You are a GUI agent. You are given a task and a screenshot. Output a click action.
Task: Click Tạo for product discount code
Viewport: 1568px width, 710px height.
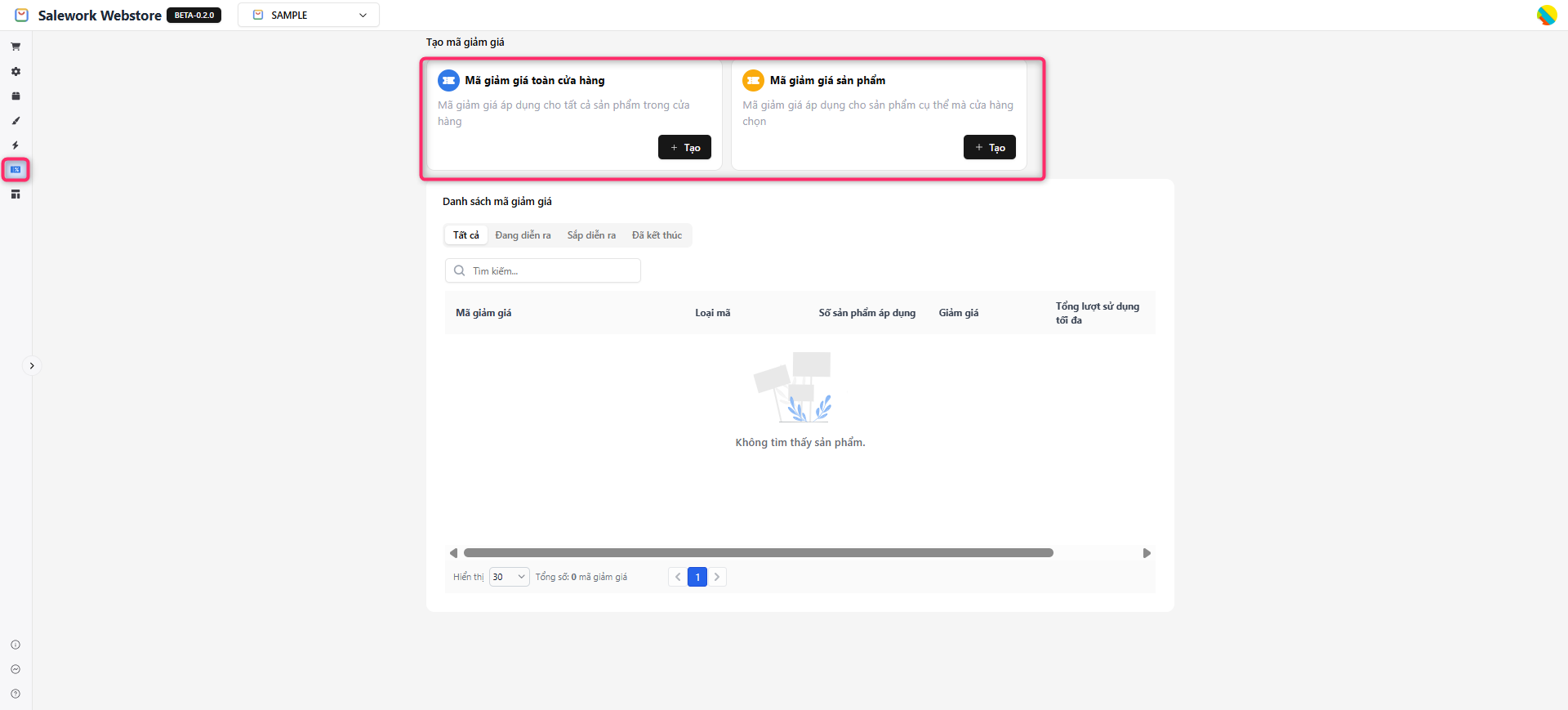[989, 147]
